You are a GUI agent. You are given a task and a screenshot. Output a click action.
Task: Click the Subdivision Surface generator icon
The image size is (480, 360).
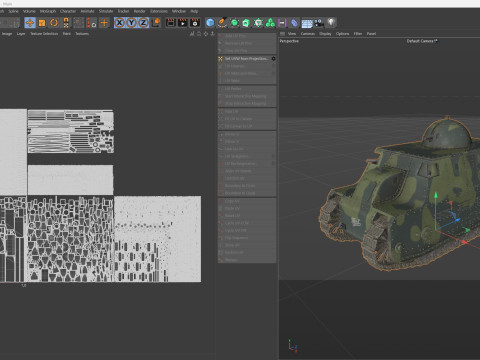(x=234, y=23)
